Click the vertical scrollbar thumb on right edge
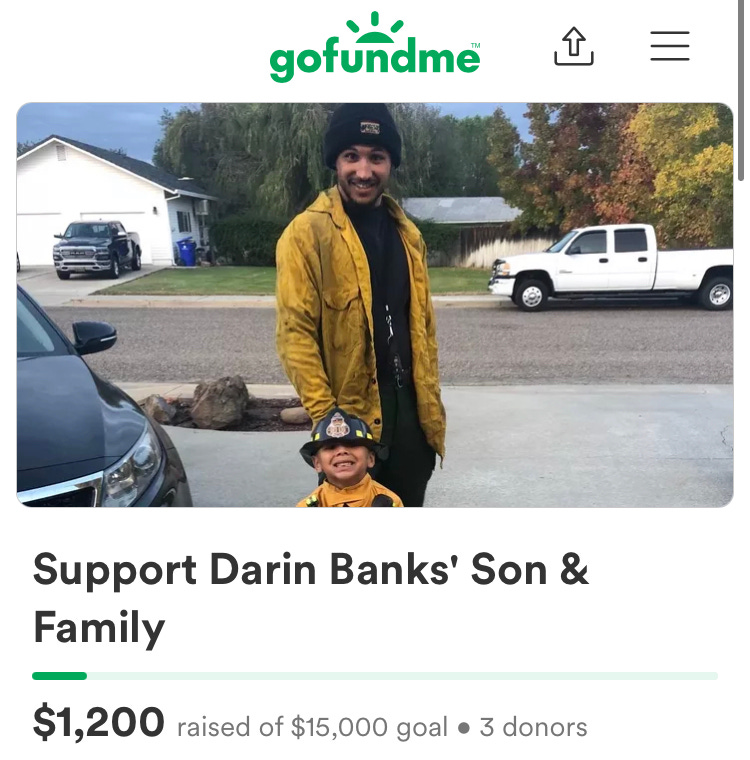Screen dimensions: 750x760 [740, 90]
